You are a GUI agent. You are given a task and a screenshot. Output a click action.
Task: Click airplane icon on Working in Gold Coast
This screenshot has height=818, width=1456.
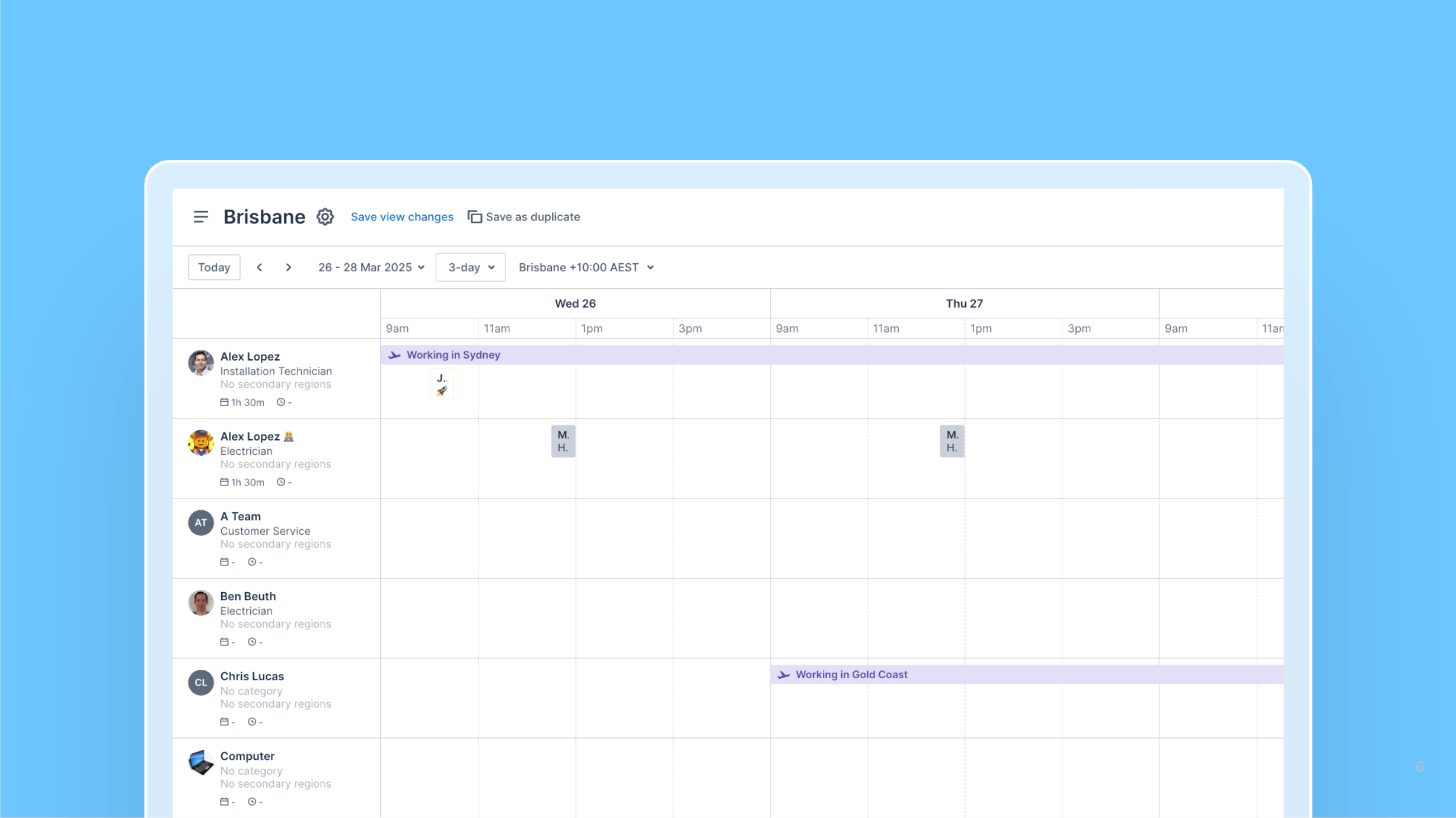[x=784, y=675]
